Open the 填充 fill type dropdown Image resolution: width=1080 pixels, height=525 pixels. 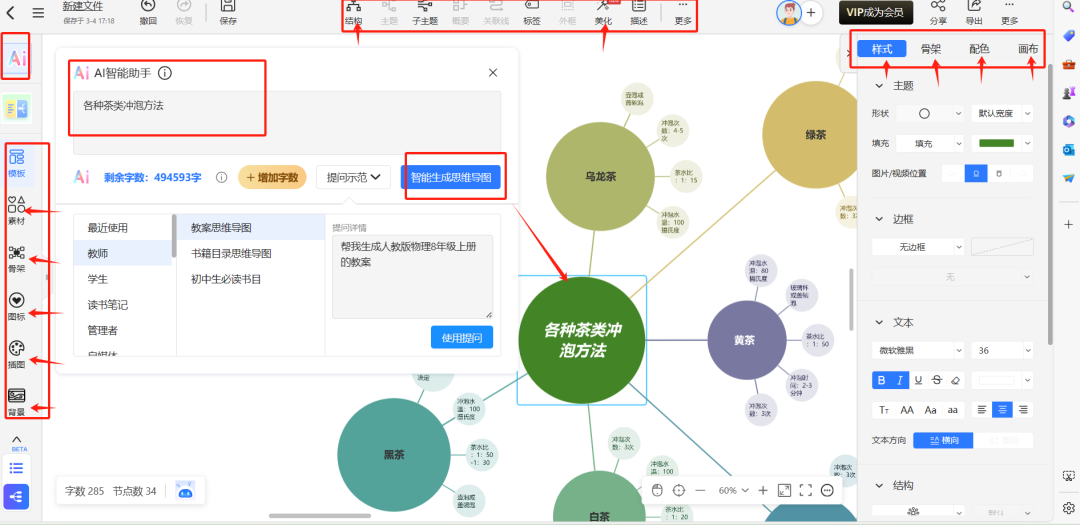(x=930, y=143)
